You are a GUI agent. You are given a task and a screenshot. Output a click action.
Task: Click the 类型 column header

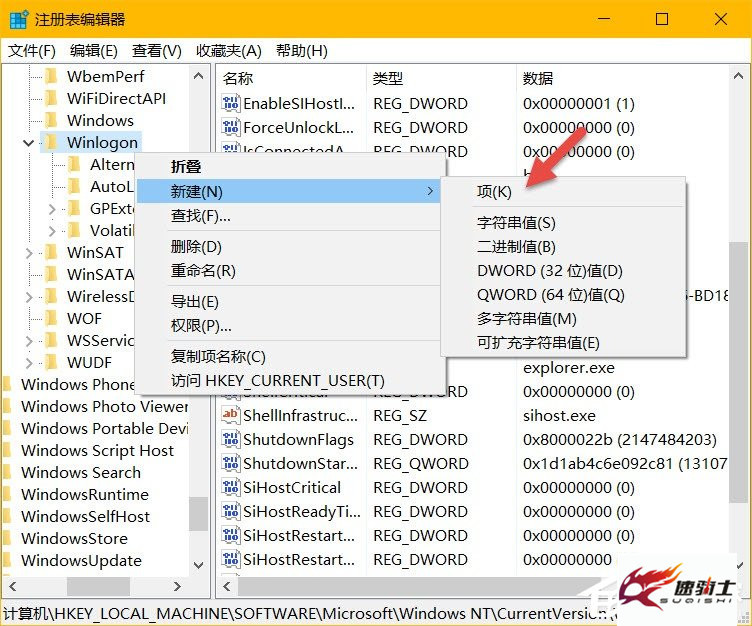(x=388, y=78)
